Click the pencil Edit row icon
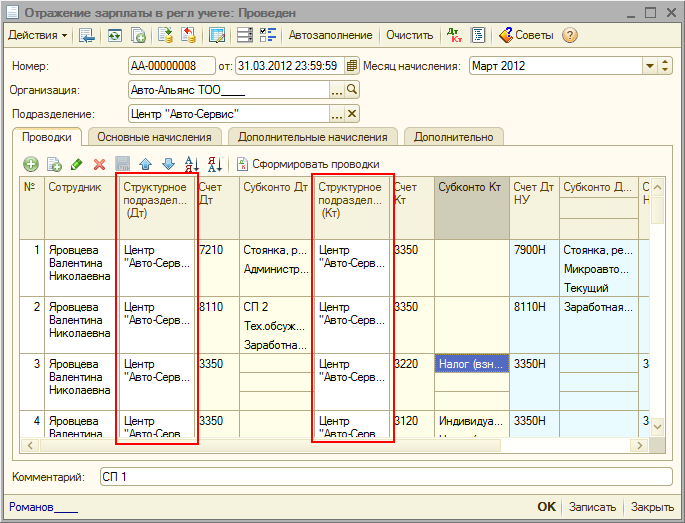 click(77, 164)
